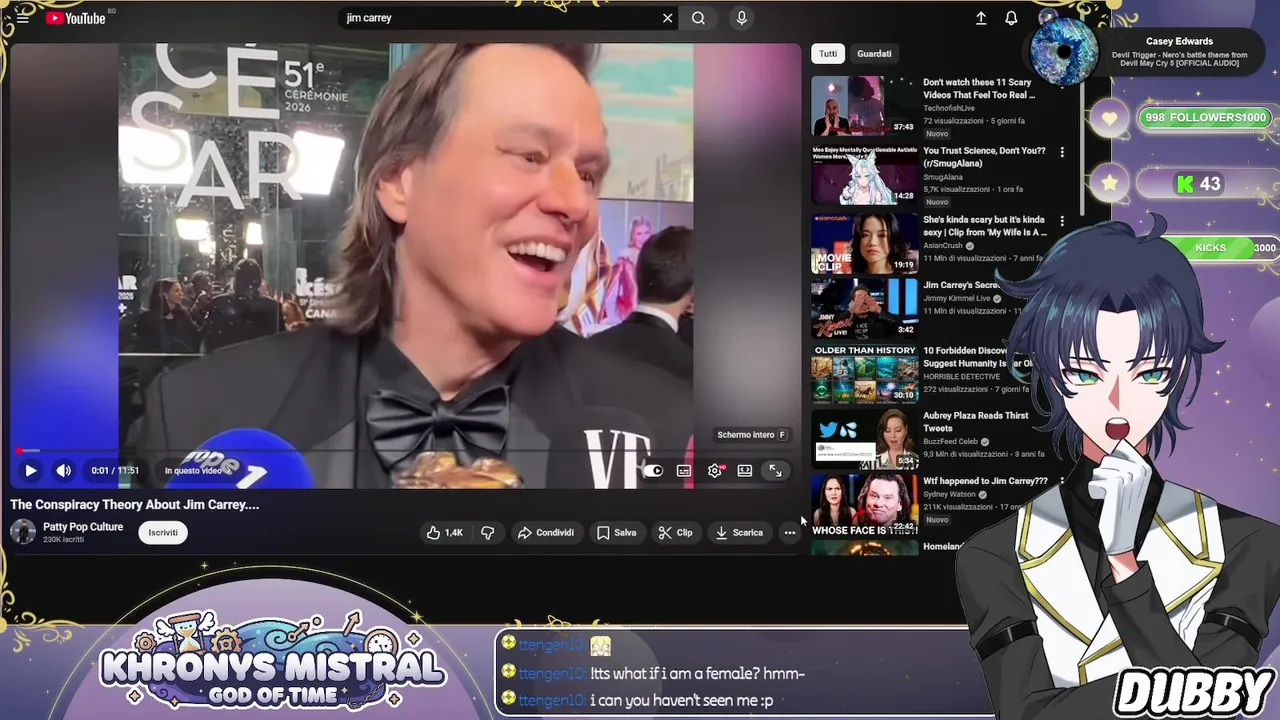Play the video

[x=30, y=470]
